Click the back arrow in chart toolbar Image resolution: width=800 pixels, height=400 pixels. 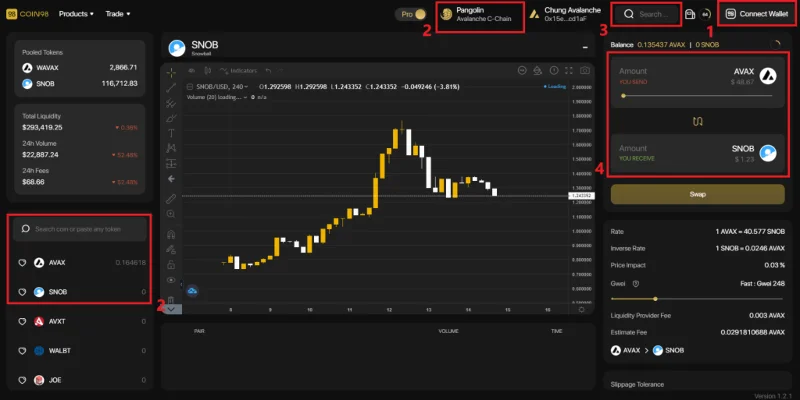click(x=171, y=179)
